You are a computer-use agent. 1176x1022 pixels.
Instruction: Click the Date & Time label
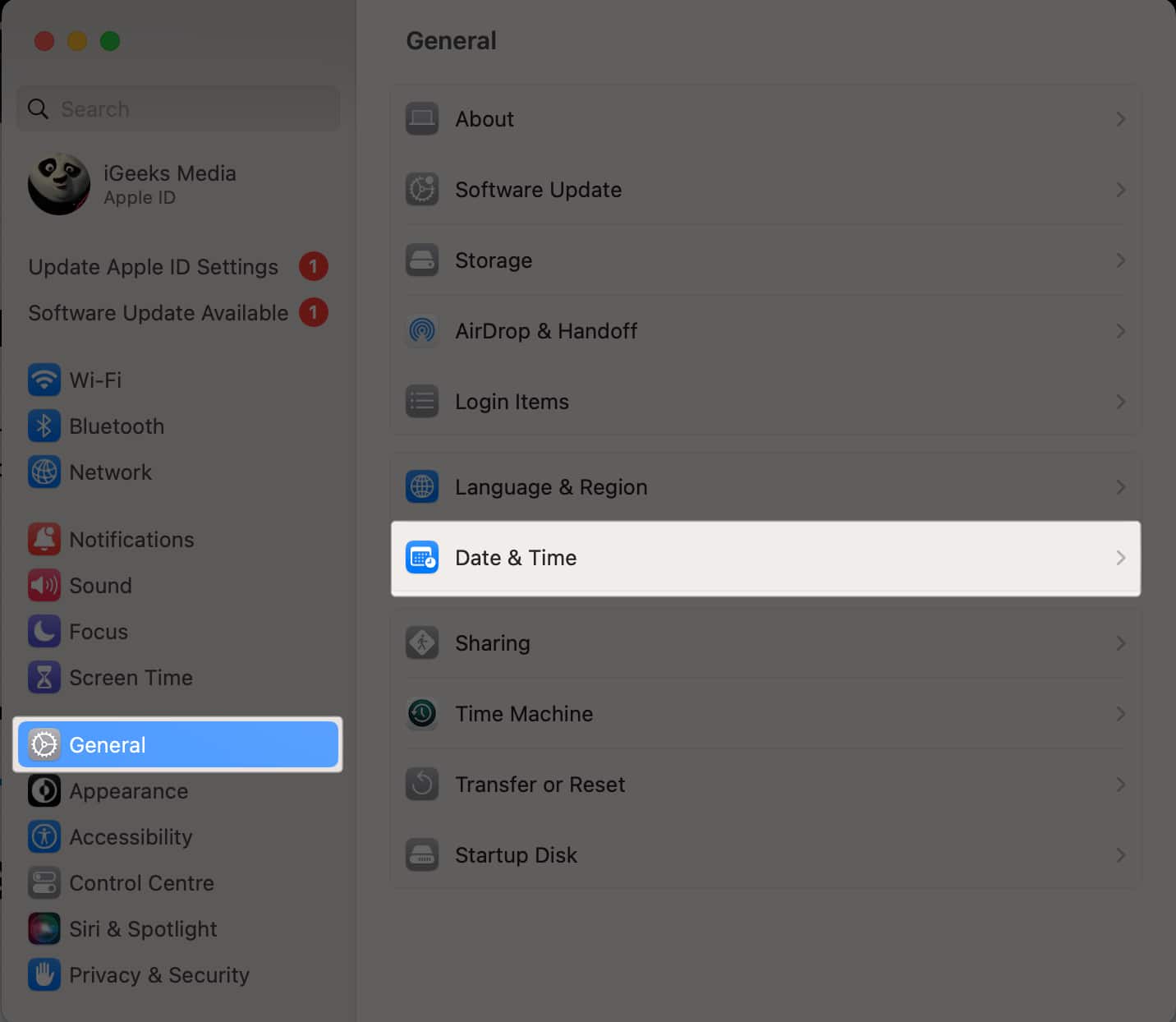(516, 558)
